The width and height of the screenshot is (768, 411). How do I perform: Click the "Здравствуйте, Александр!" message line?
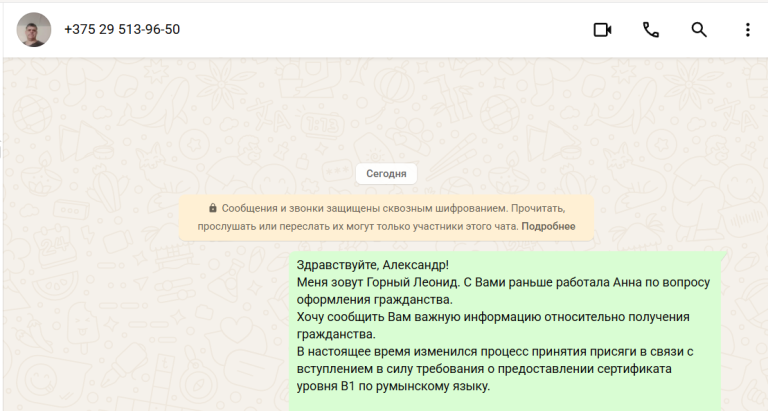[x=373, y=265]
